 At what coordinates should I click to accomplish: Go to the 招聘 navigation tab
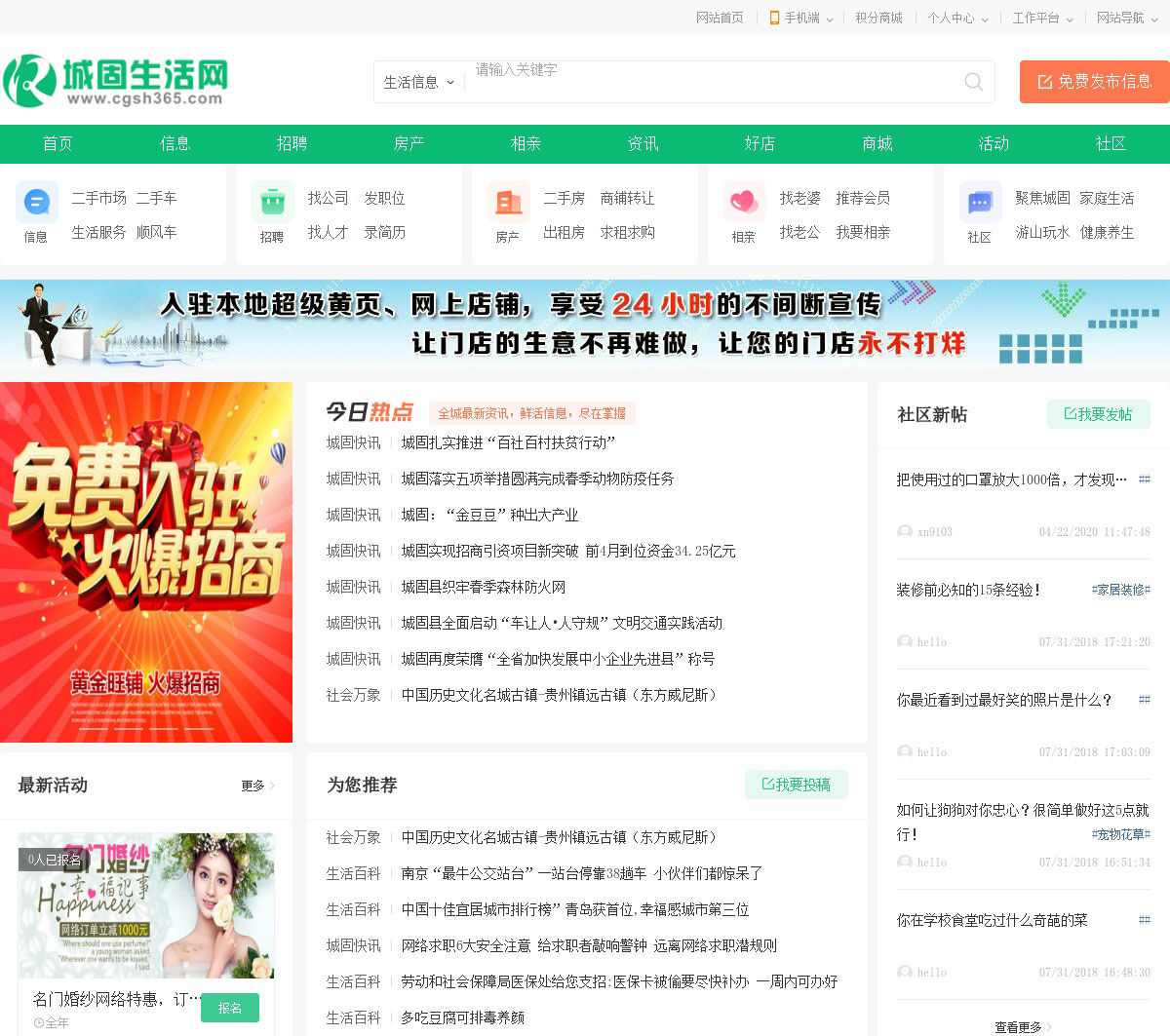(x=292, y=143)
